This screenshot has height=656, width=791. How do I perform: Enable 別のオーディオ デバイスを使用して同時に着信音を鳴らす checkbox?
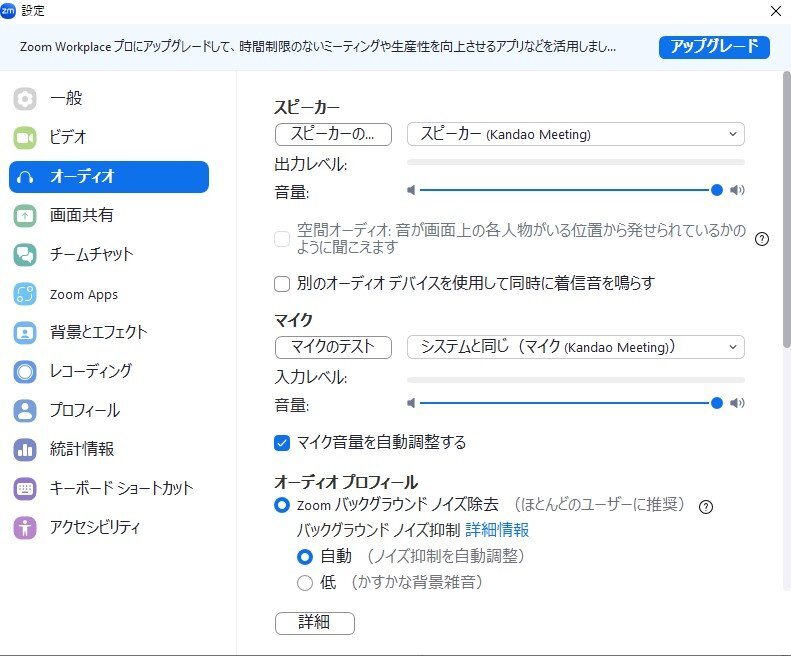(282, 284)
